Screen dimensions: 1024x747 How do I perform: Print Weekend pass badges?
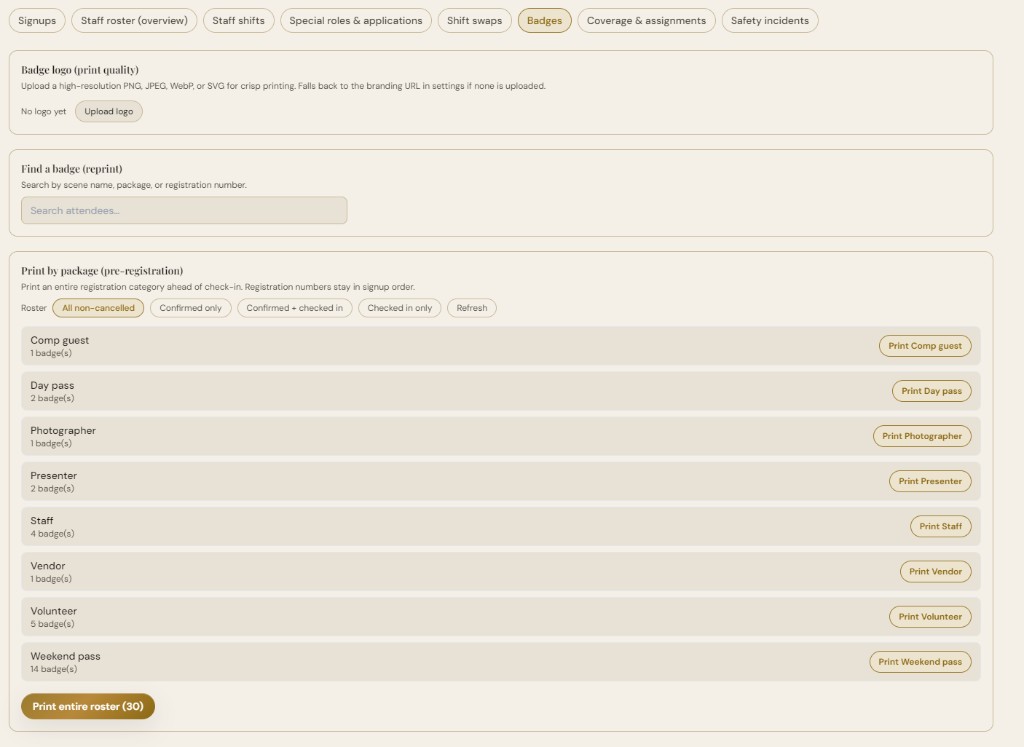click(920, 661)
